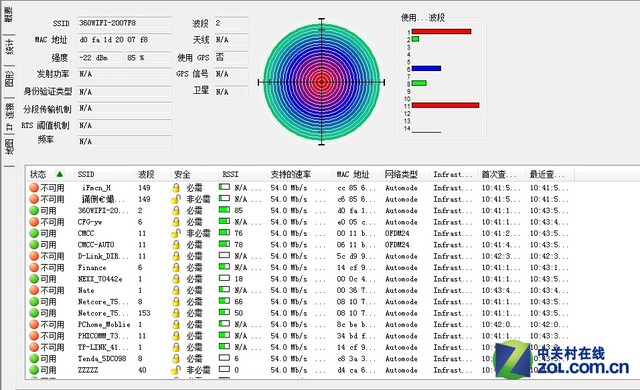Click the green status icon for CMCC-AUTO
640x390 pixels.
point(34,245)
